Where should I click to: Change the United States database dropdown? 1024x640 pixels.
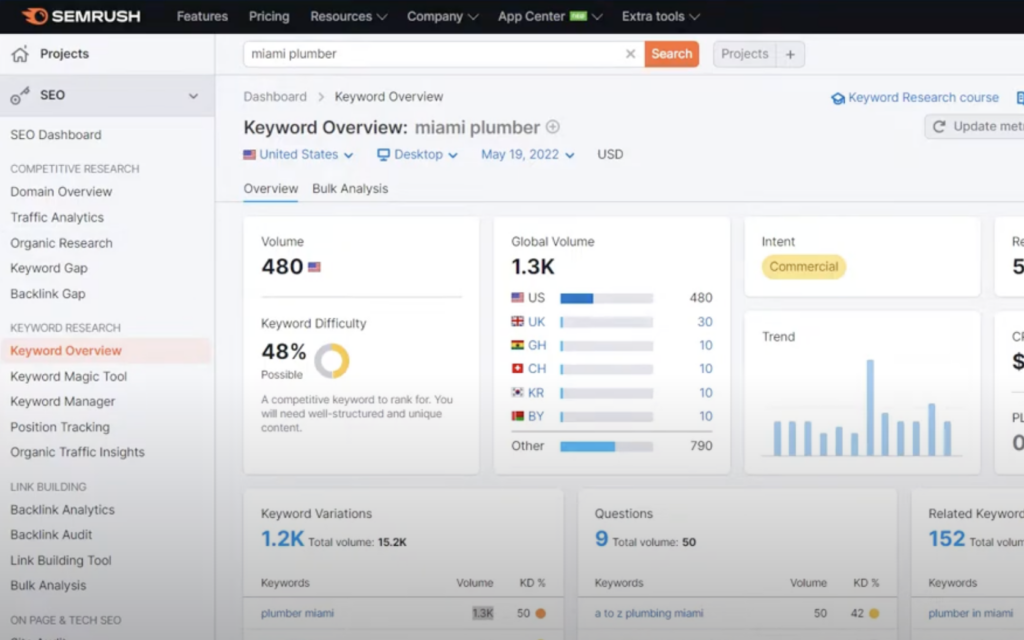(298, 155)
